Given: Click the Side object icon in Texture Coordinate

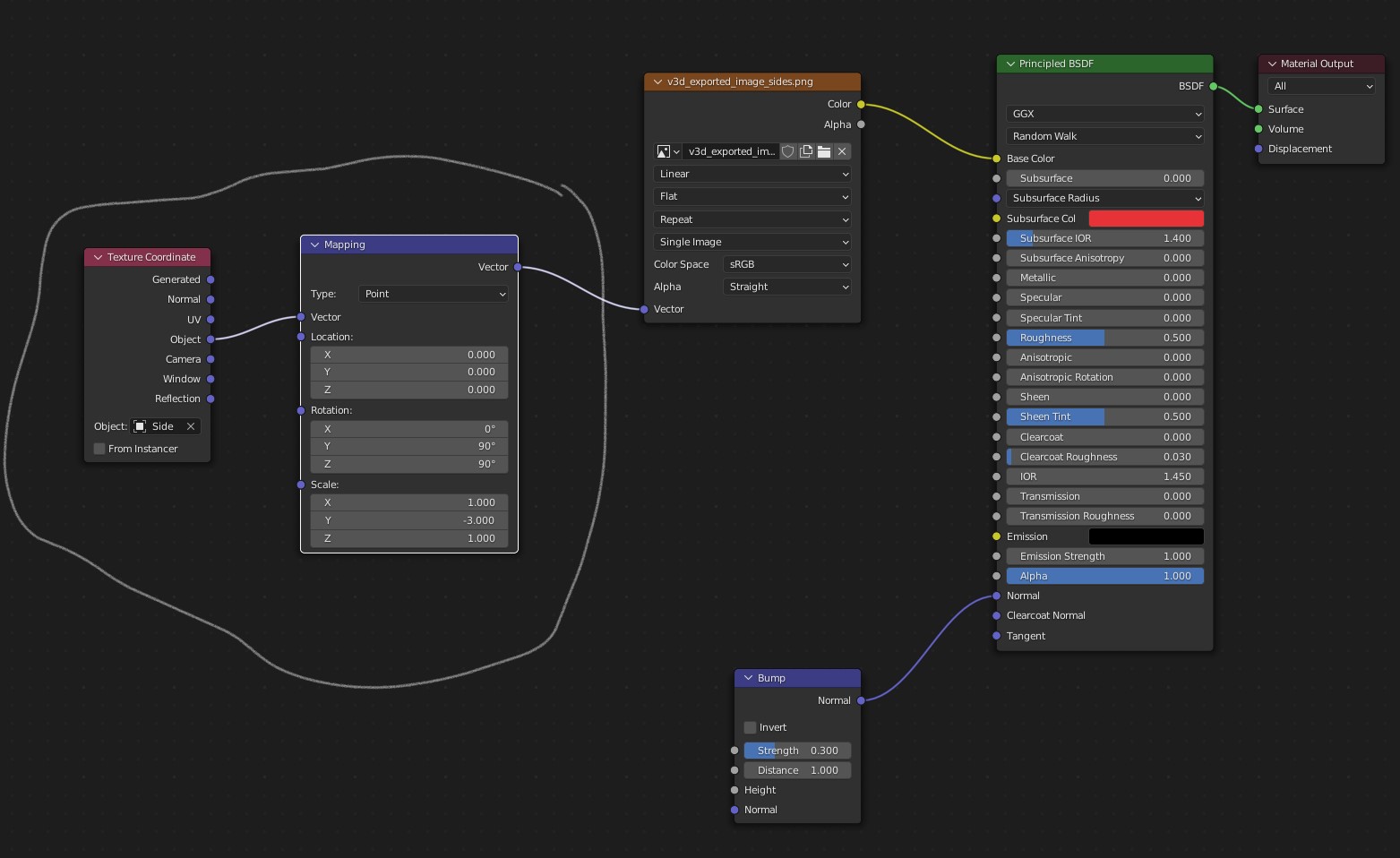Looking at the screenshot, I should coord(140,426).
